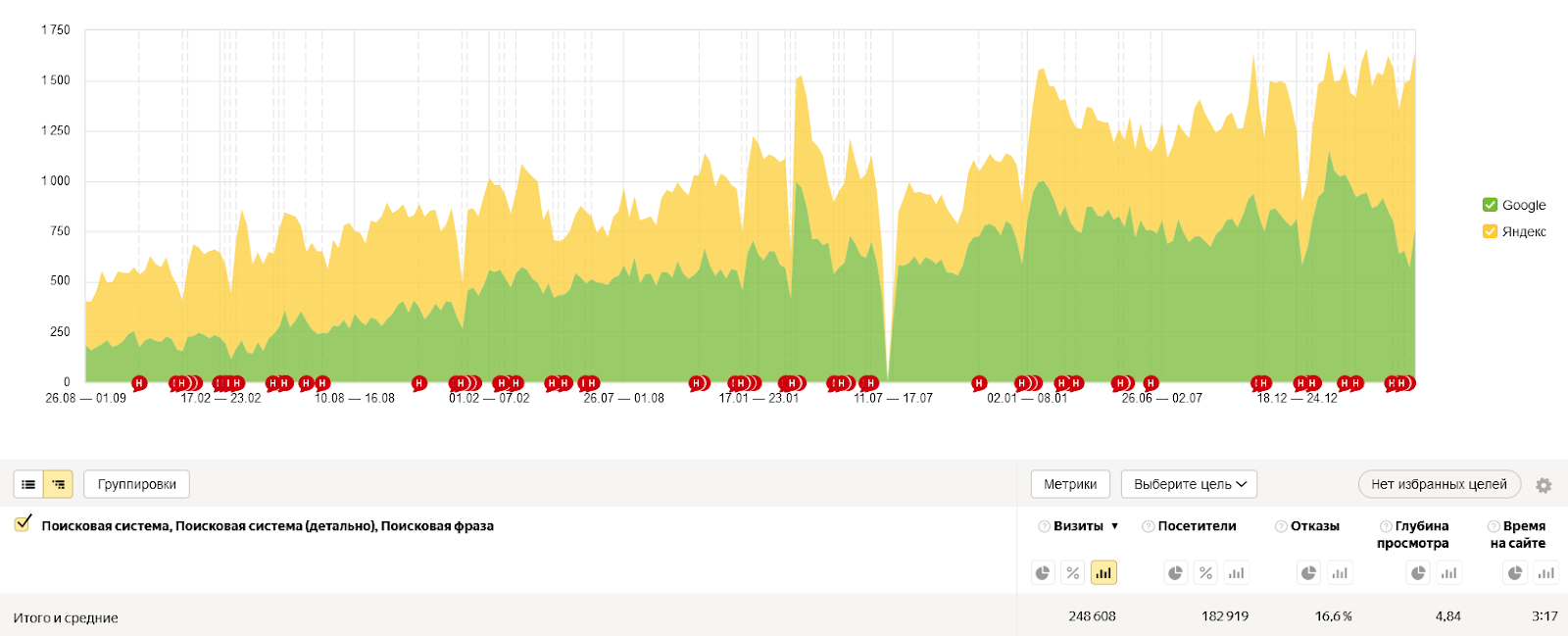This screenshot has height=636, width=1568.
Task: Open the Метрики button
Action: click(x=1070, y=484)
